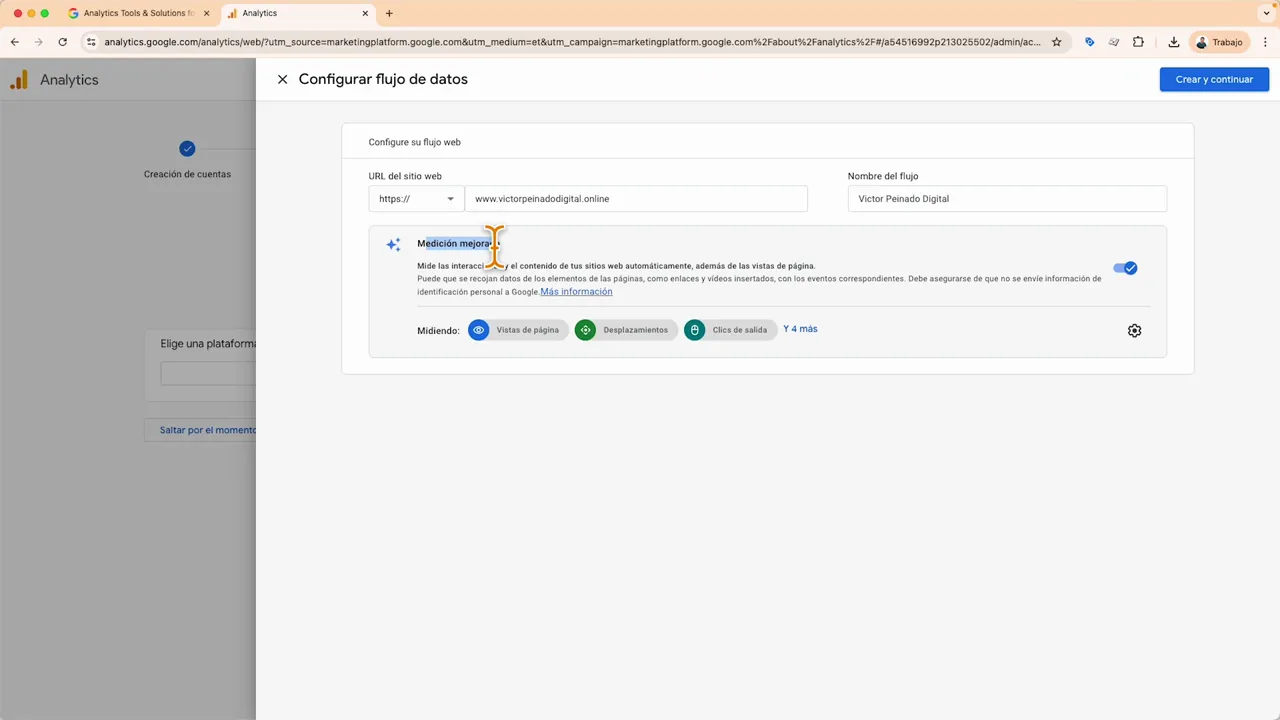Click the Nombre del flujo input field
The width and height of the screenshot is (1280, 720).
(1006, 198)
